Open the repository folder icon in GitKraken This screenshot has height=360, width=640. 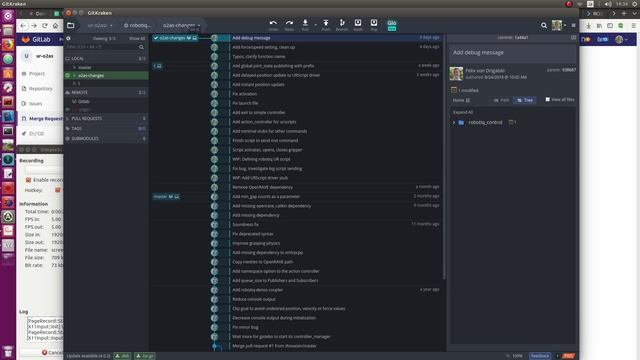71,25
